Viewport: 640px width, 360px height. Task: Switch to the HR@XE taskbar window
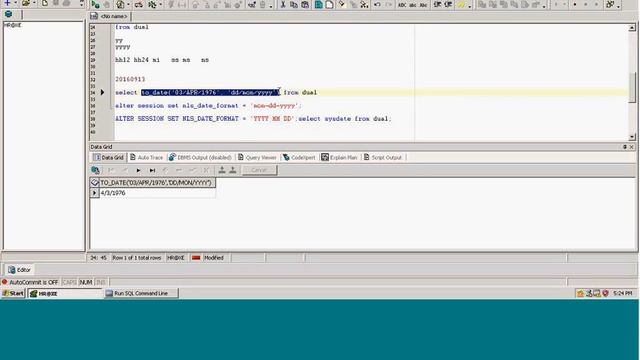coord(64,293)
